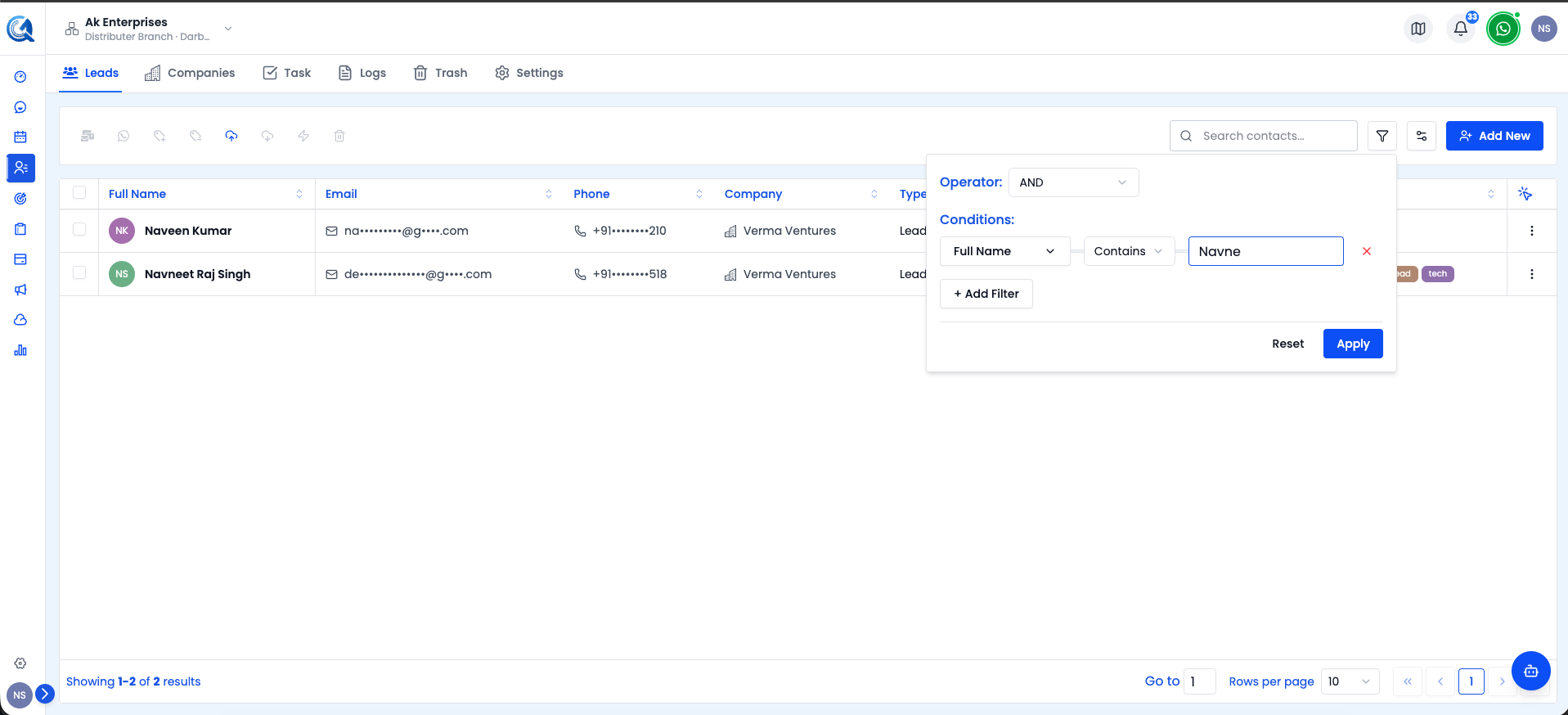
Task: Go to previous page arrow
Action: coord(1440,681)
